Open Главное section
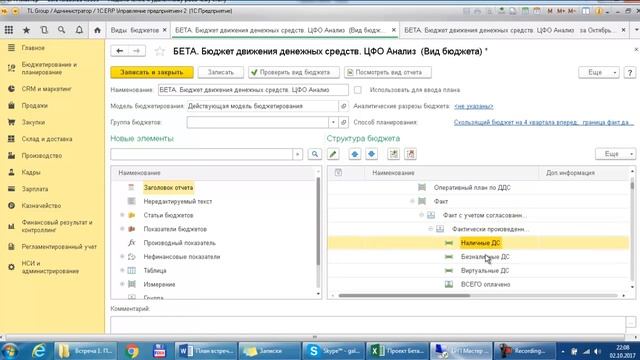The height and width of the screenshot is (360, 640). point(33,48)
